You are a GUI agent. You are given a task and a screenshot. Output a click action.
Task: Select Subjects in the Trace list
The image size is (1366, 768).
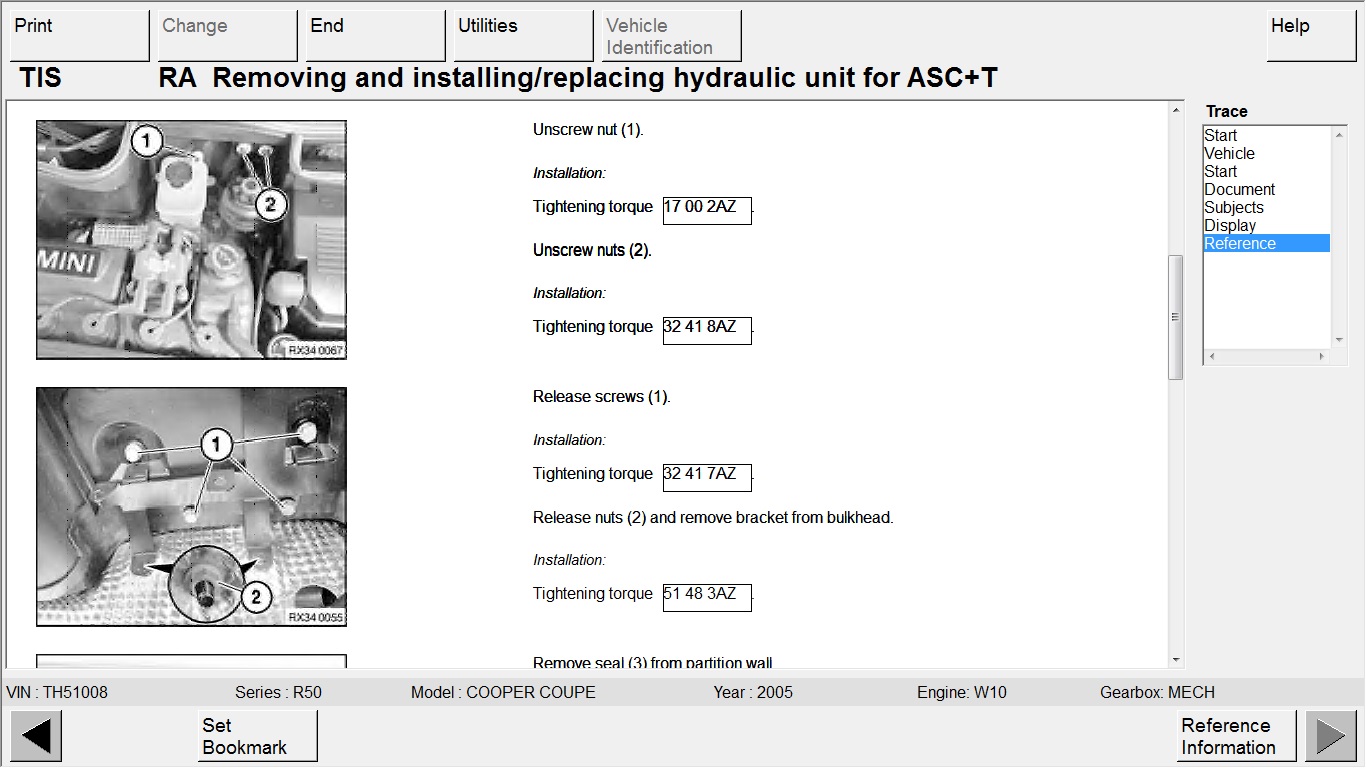tap(1234, 208)
